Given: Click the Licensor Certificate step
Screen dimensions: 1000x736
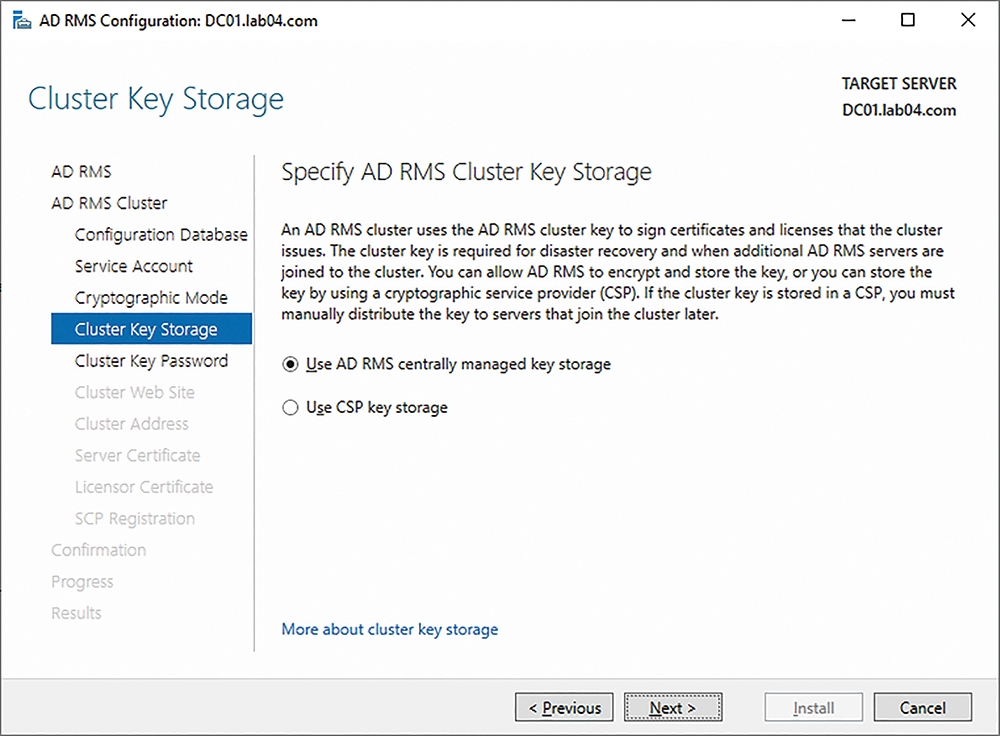Looking at the screenshot, I should point(143,487).
